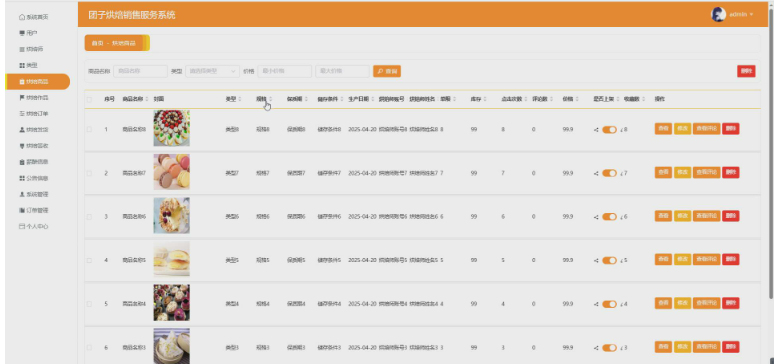Viewport: 774px width, 364px height.
Task: Click the favorites count icon in row 1
Action: [x=621, y=129]
